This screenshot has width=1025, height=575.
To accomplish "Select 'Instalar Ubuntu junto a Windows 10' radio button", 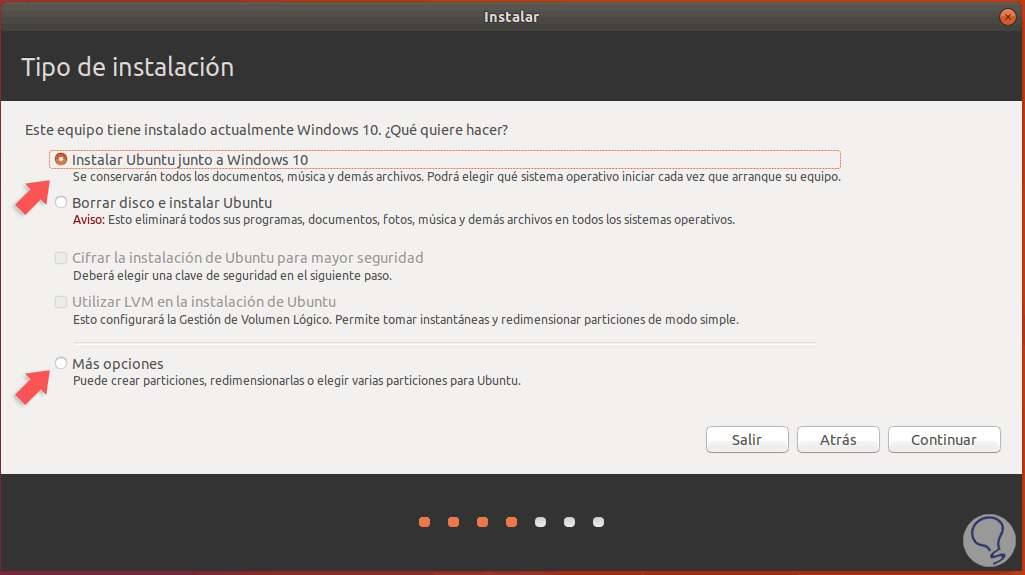I will point(61,159).
